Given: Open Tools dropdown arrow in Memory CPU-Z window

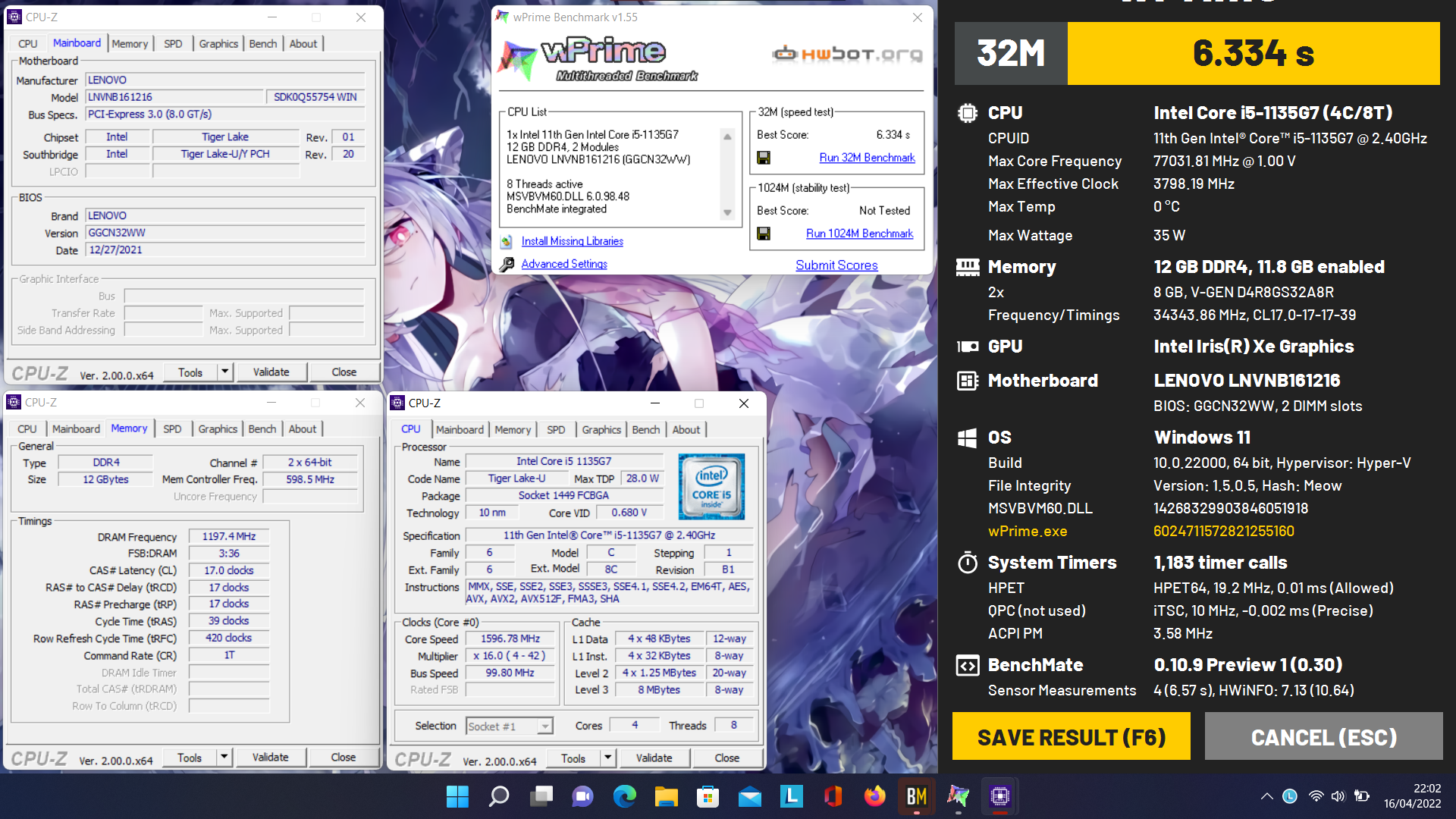Looking at the screenshot, I should pyautogui.click(x=224, y=757).
